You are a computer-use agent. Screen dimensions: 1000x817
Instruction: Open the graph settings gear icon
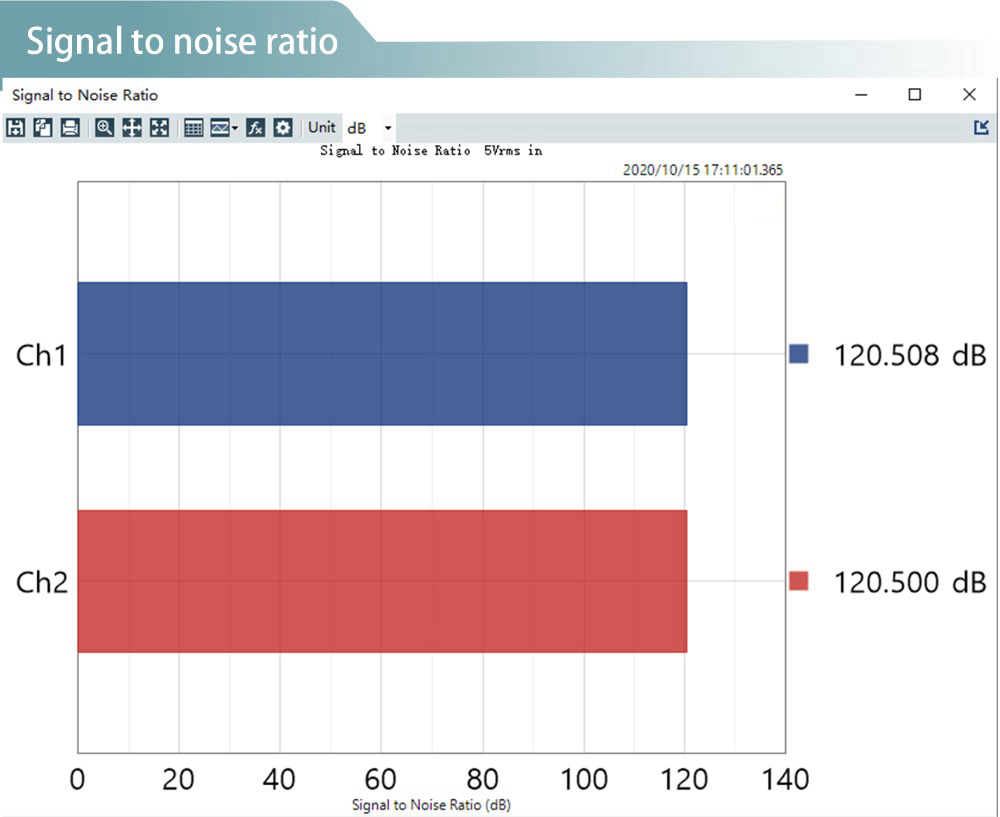(283, 128)
